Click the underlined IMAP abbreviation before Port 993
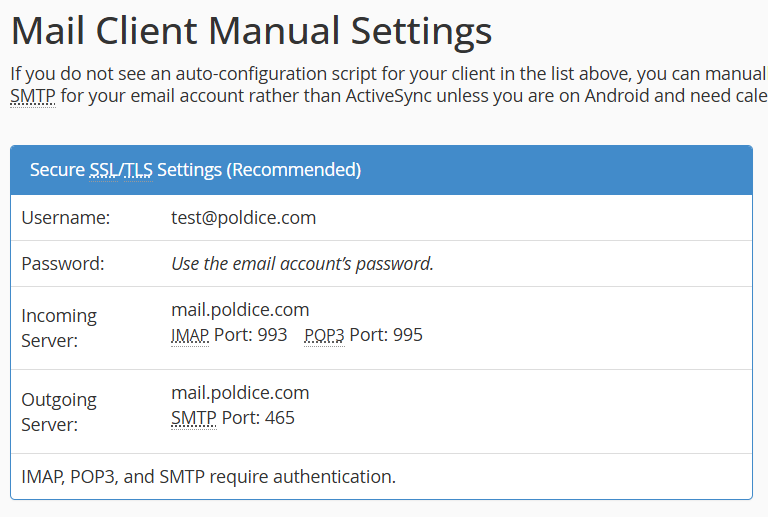This screenshot has height=517, width=768. 190,335
